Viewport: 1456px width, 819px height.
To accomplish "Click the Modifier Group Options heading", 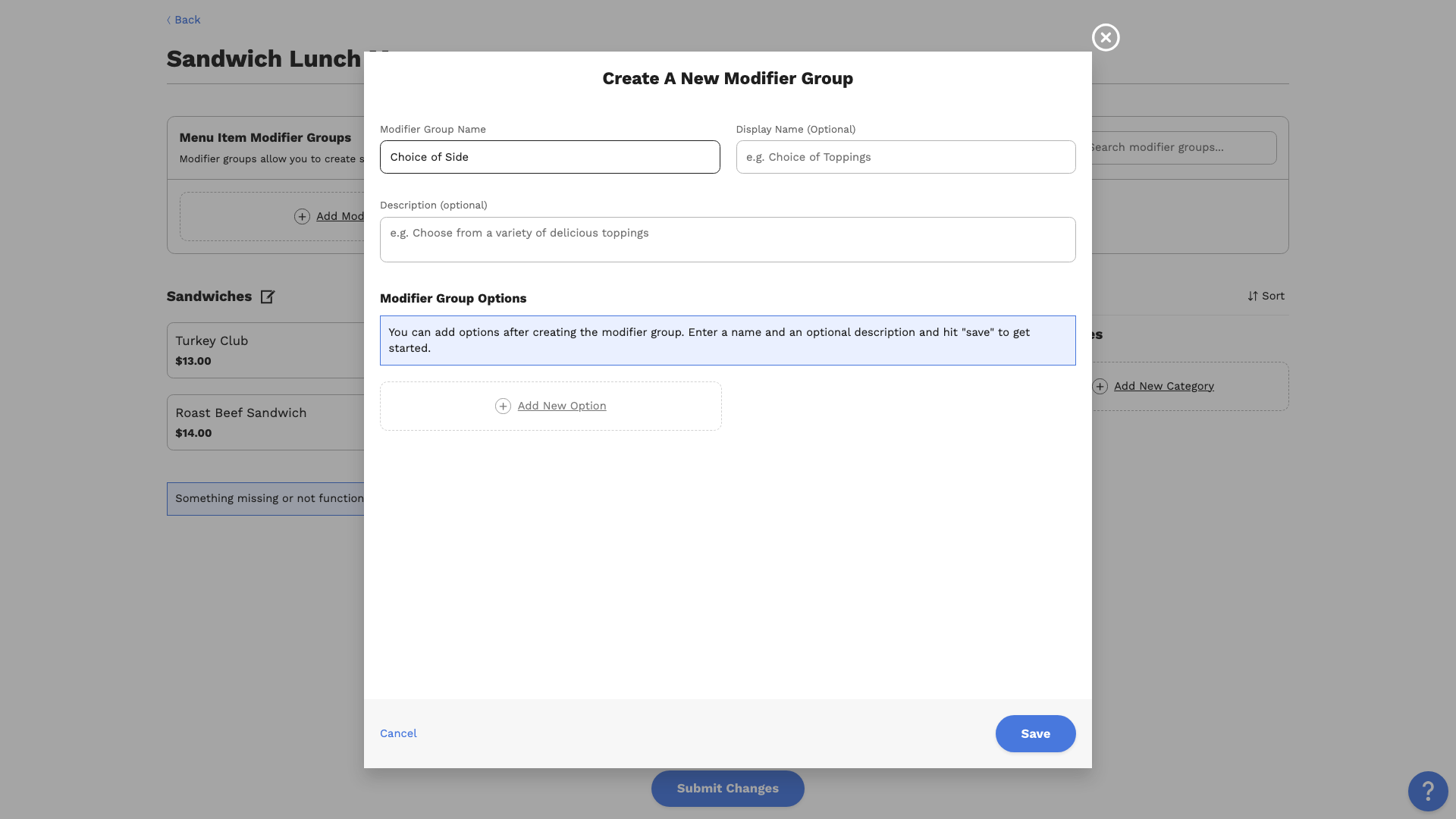I will (453, 298).
